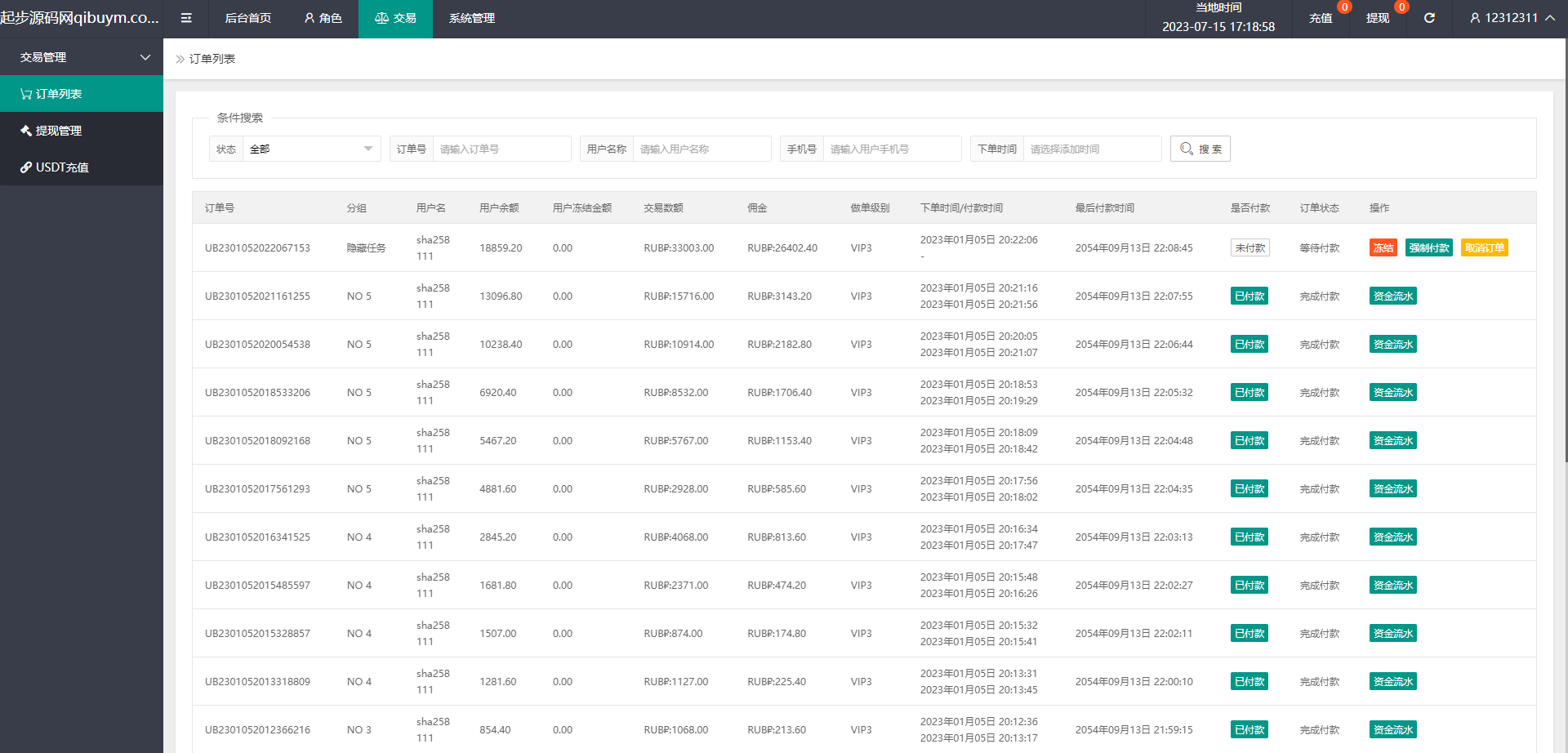Click the red 冻结 freeze button
Image resolution: width=1568 pixels, height=753 pixels.
1383,248
